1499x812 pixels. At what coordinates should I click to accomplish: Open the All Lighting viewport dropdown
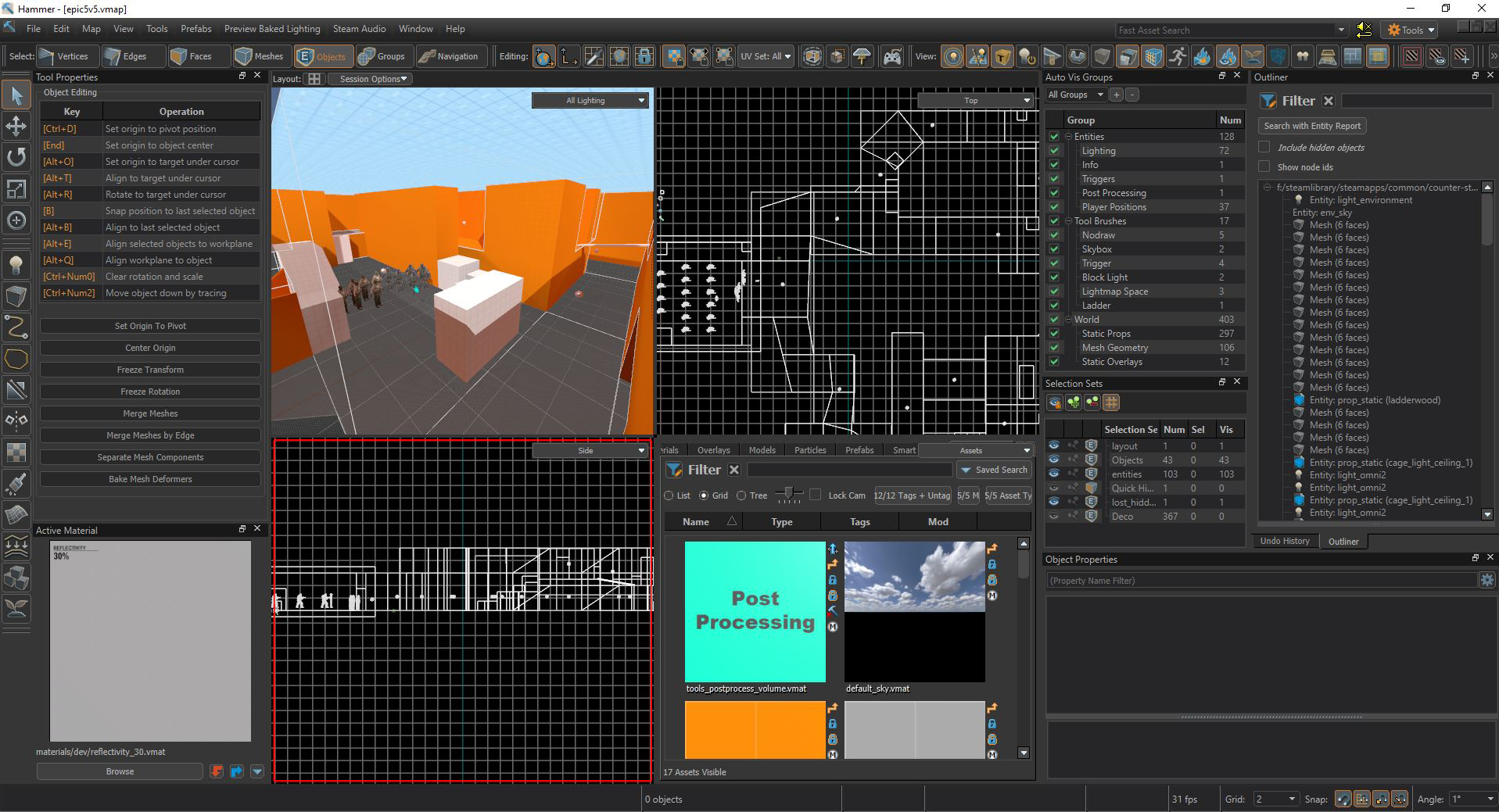590,100
